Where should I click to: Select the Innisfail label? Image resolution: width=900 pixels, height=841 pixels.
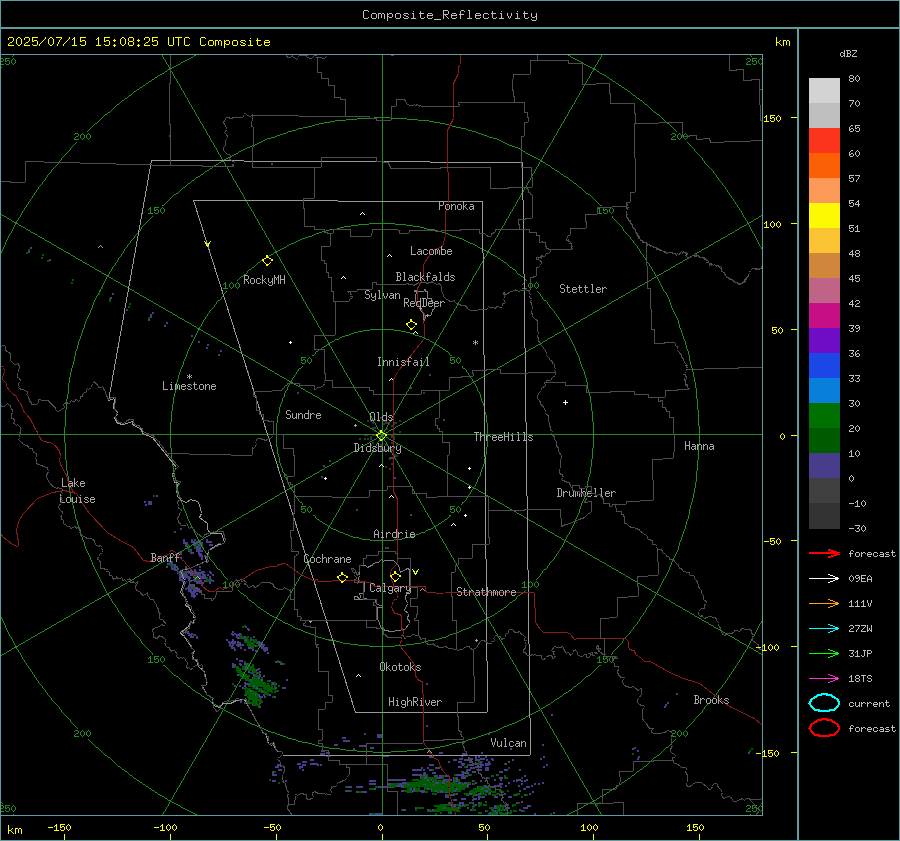coord(403,362)
